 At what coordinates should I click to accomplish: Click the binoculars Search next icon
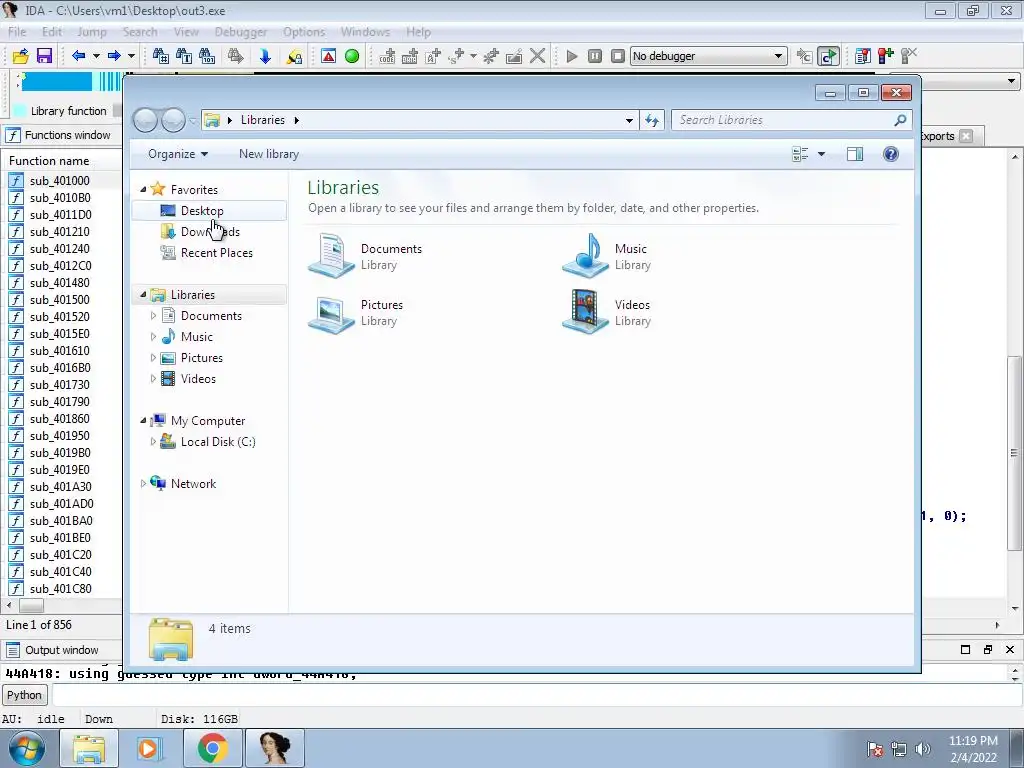pos(236,56)
